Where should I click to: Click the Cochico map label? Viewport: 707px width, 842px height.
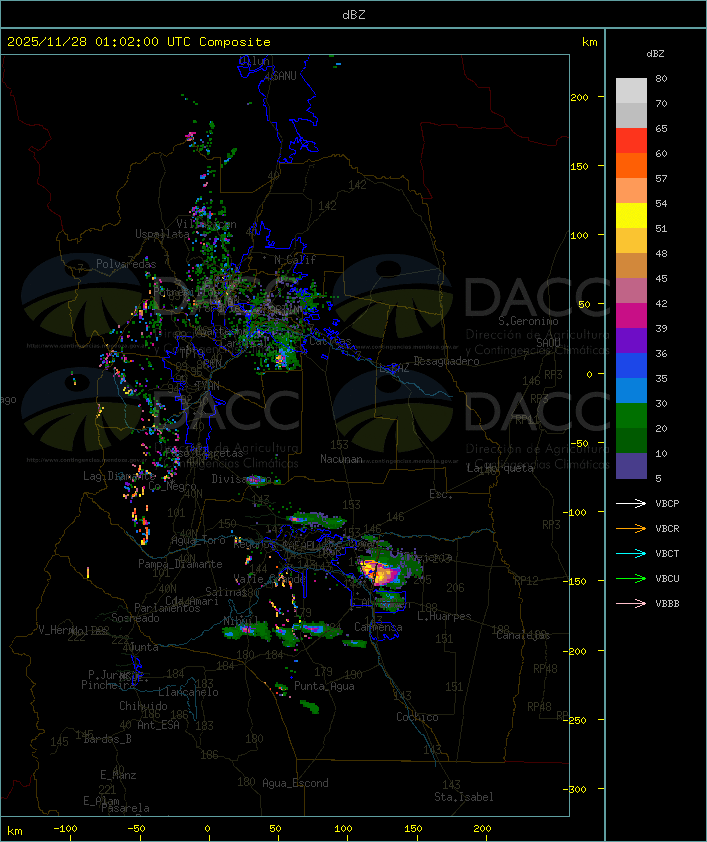tap(417, 717)
